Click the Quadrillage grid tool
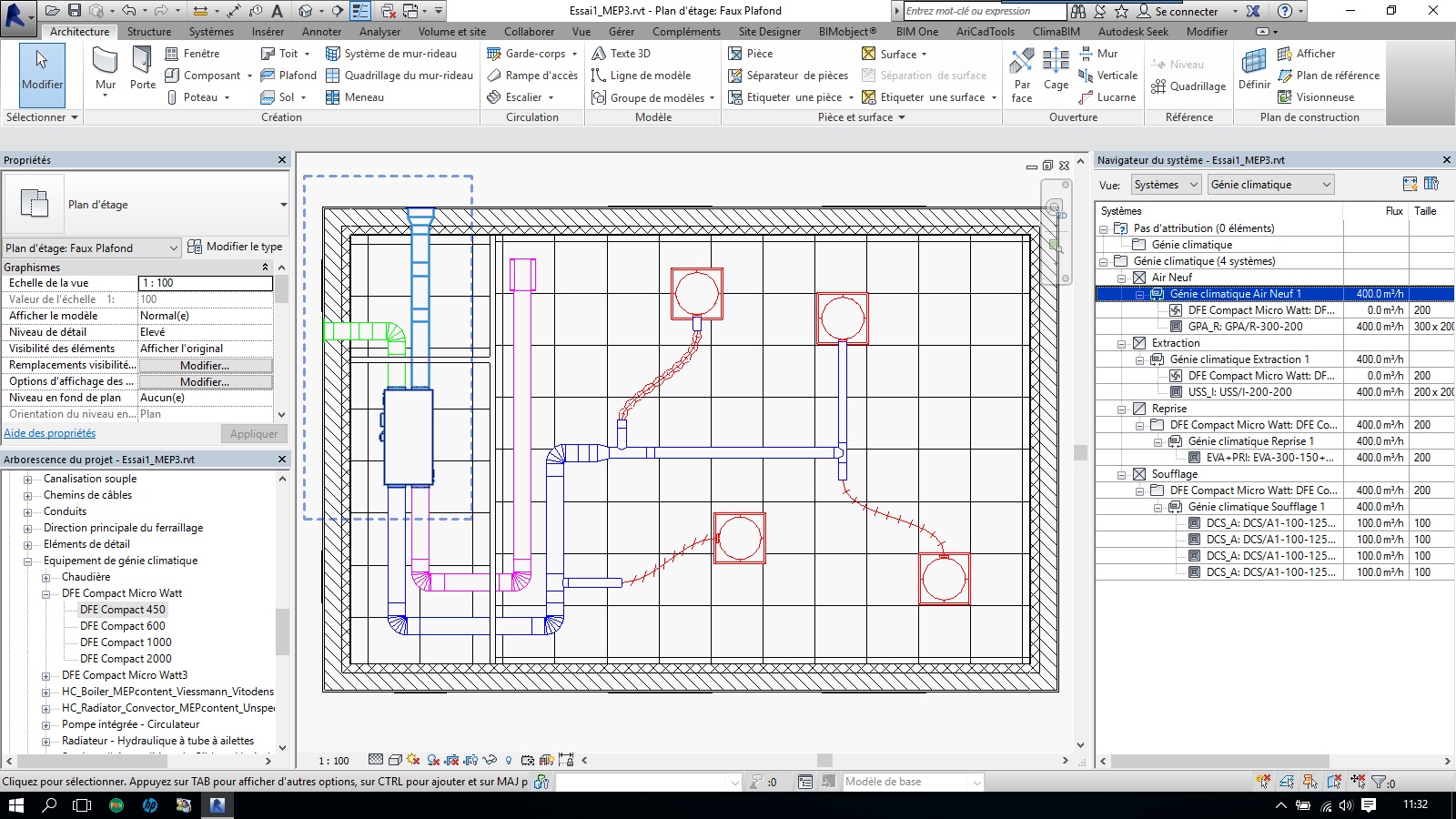 point(1188,86)
